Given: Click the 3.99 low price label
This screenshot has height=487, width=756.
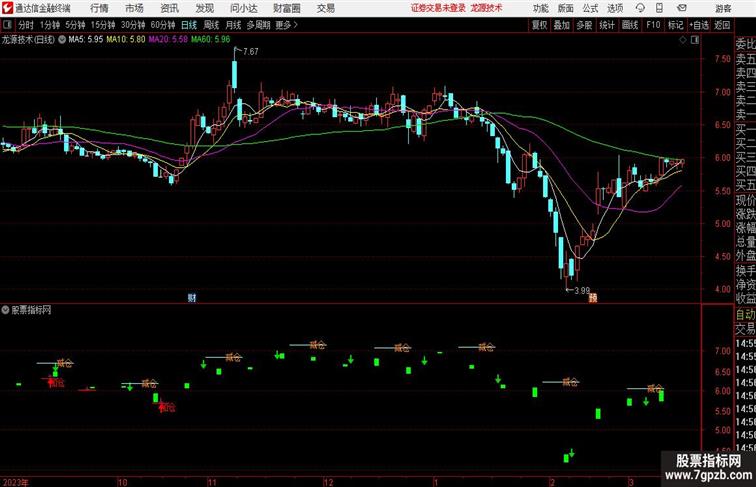Looking at the screenshot, I should point(582,291).
